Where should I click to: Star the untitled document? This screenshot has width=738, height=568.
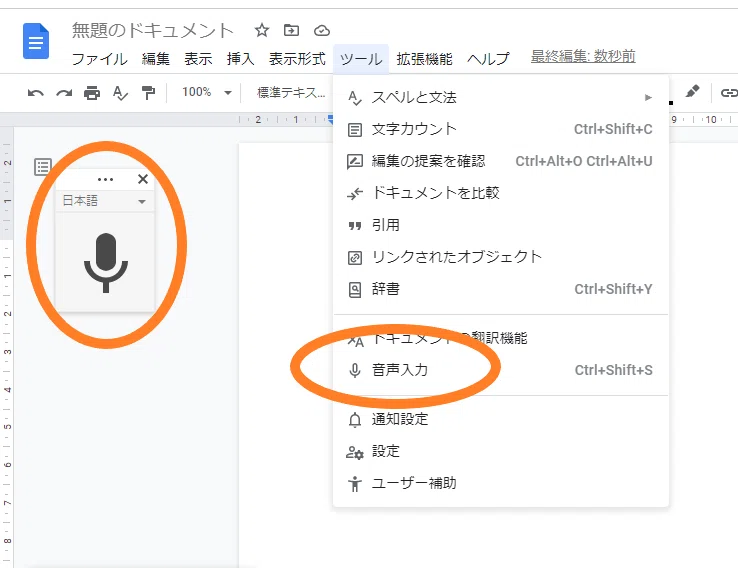point(262,31)
